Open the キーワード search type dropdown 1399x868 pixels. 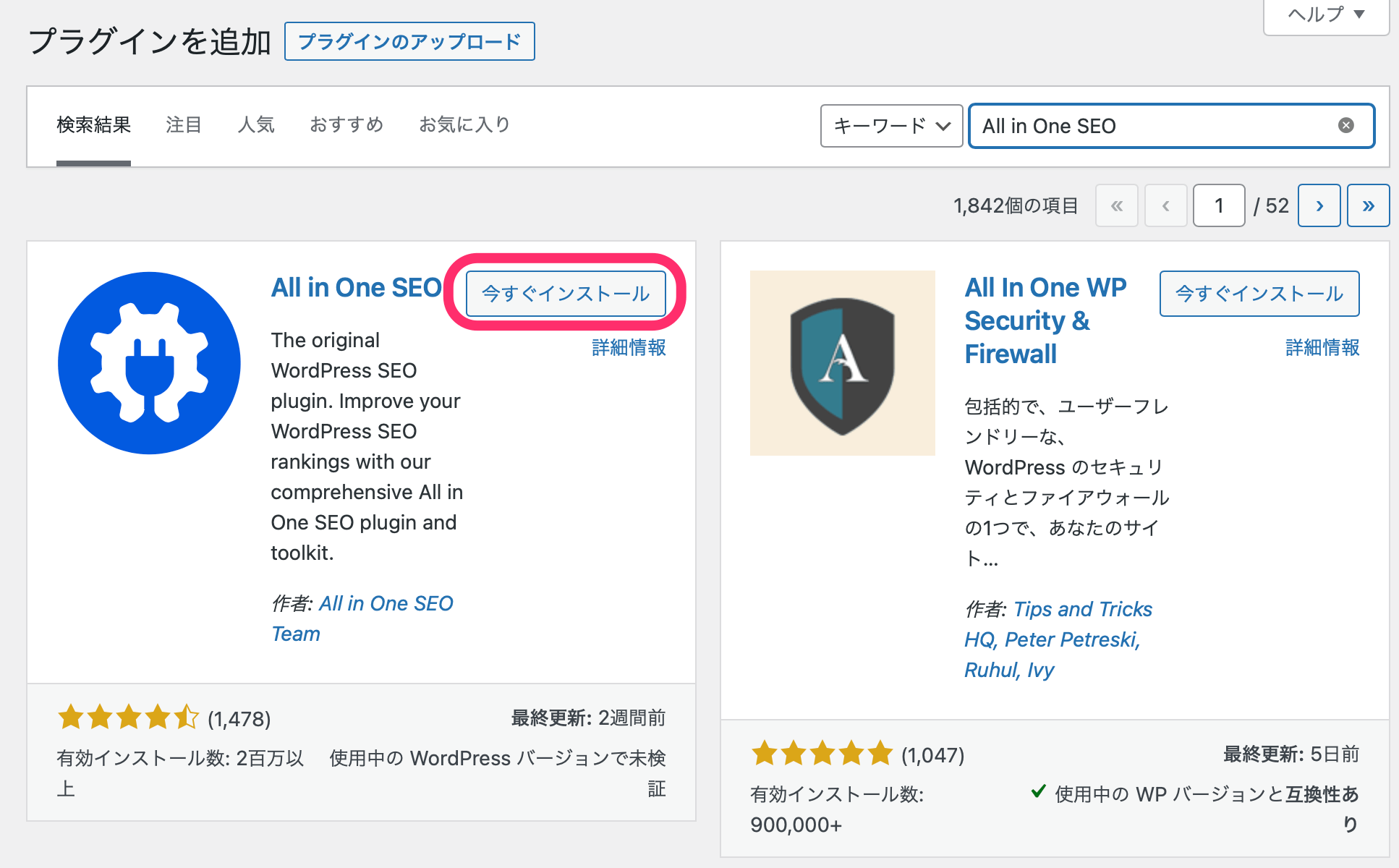pos(890,126)
